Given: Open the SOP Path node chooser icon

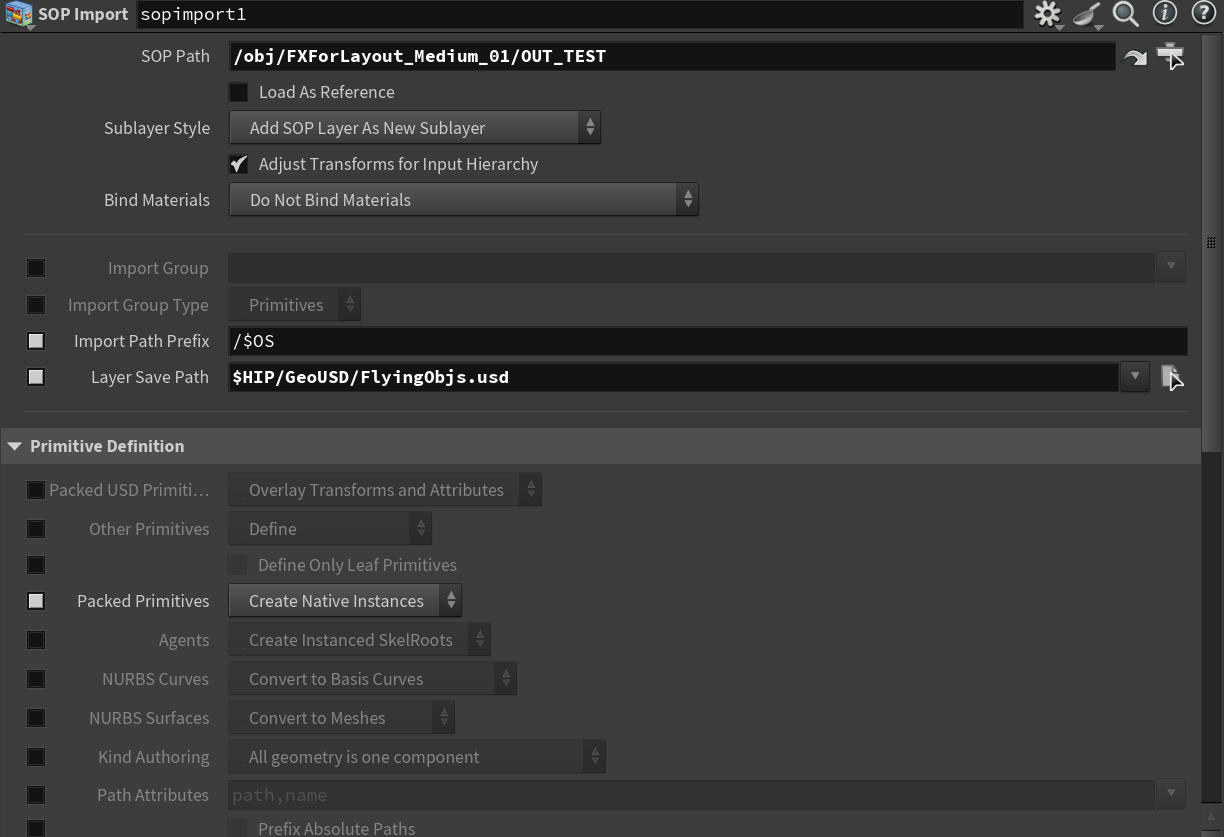Looking at the screenshot, I should point(1170,57).
